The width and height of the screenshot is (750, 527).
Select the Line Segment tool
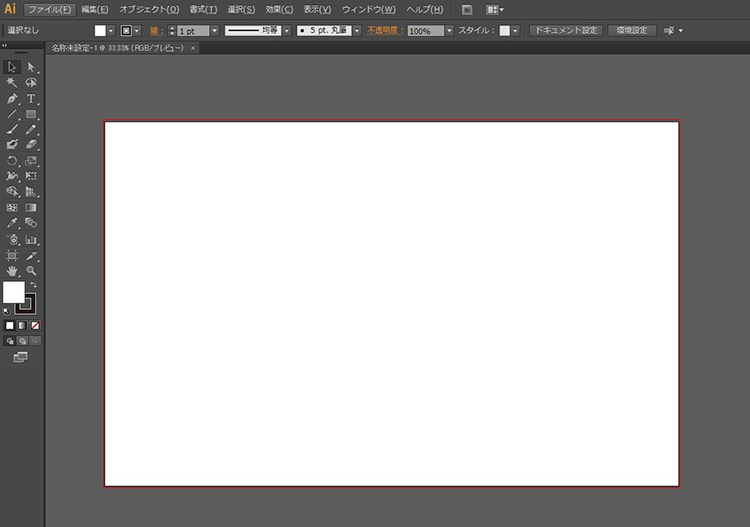click(12, 114)
